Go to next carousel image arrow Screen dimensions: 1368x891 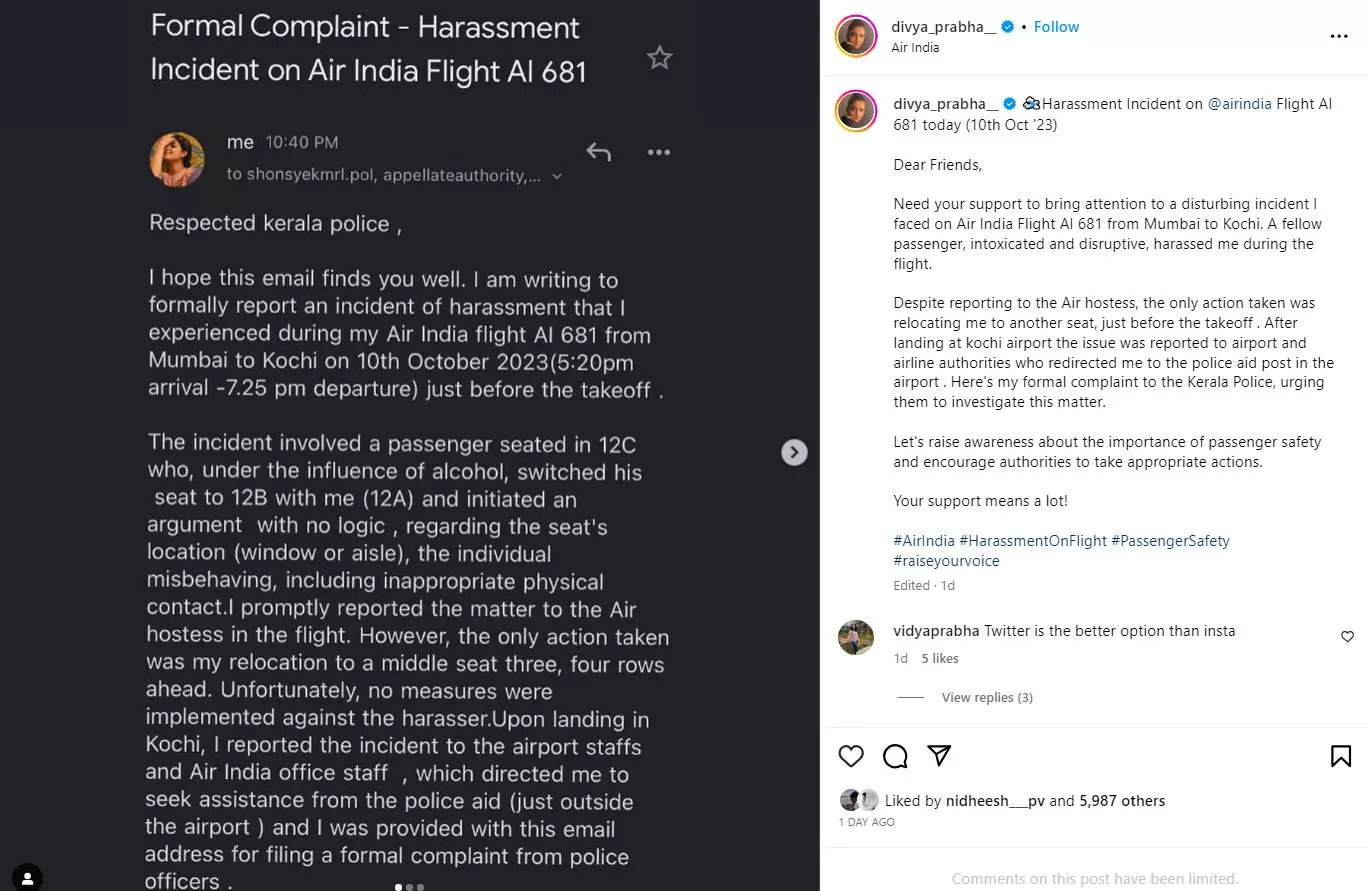794,453
